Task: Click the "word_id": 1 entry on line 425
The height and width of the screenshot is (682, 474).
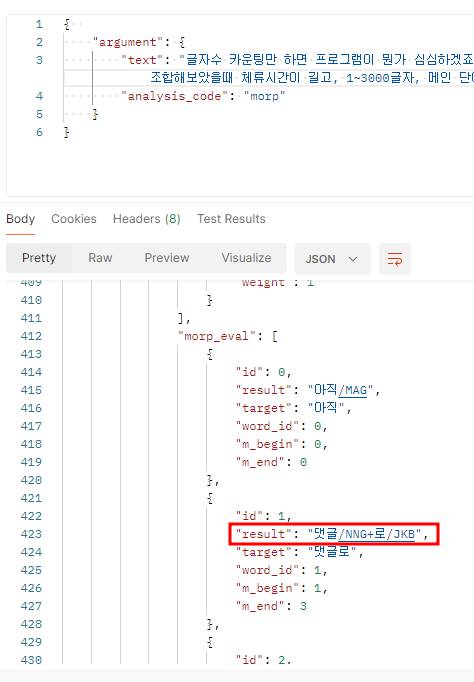Action: (282, 570)
